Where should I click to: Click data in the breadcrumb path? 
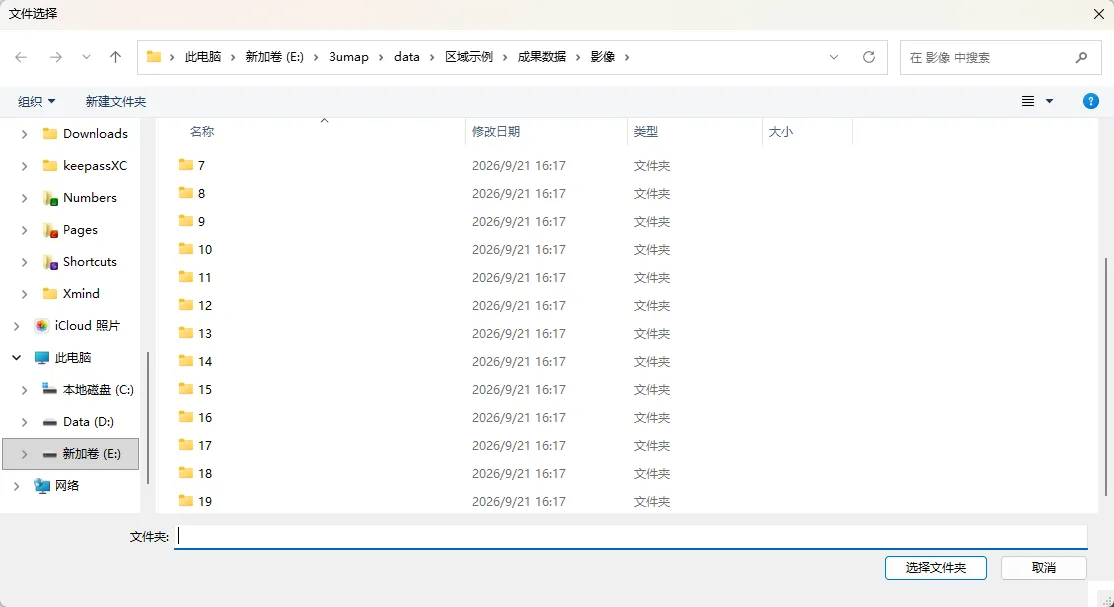pyautogui.click(x=407, y=57)
